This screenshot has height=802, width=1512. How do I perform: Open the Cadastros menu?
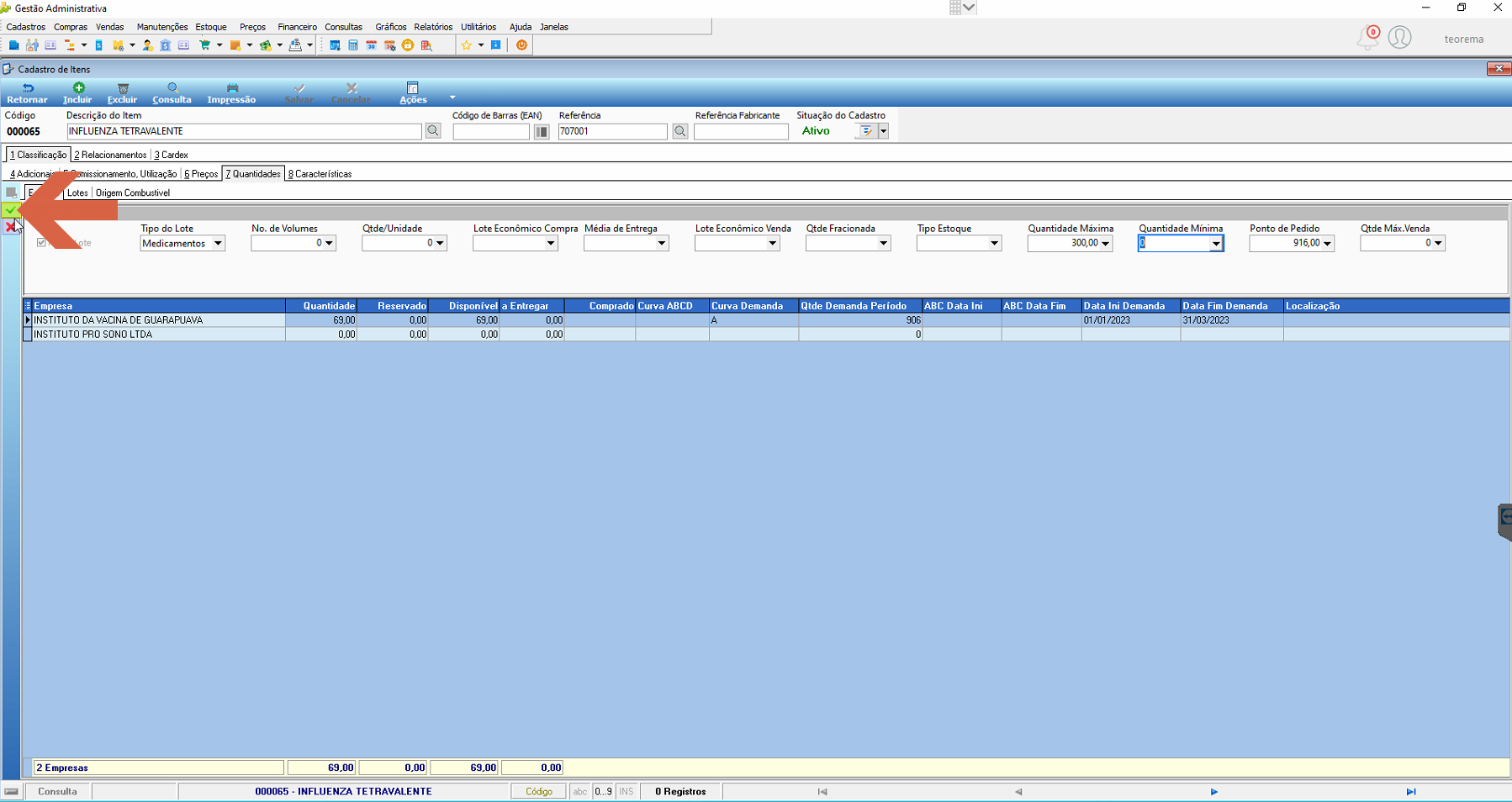[26, 27]
